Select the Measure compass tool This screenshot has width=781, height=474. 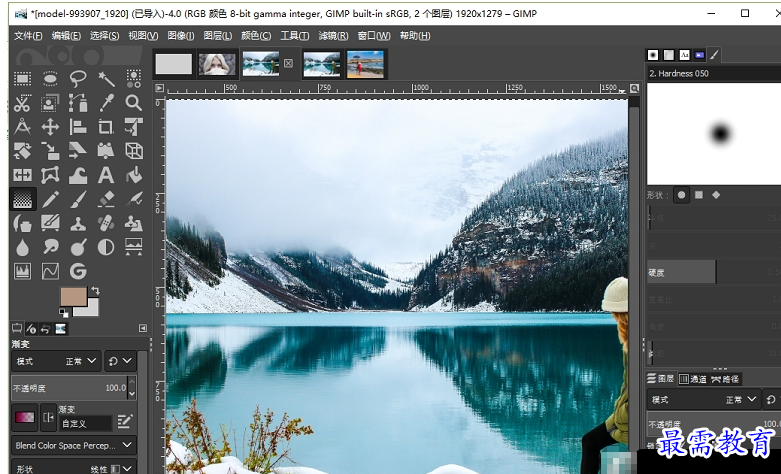tap(22, 127)
